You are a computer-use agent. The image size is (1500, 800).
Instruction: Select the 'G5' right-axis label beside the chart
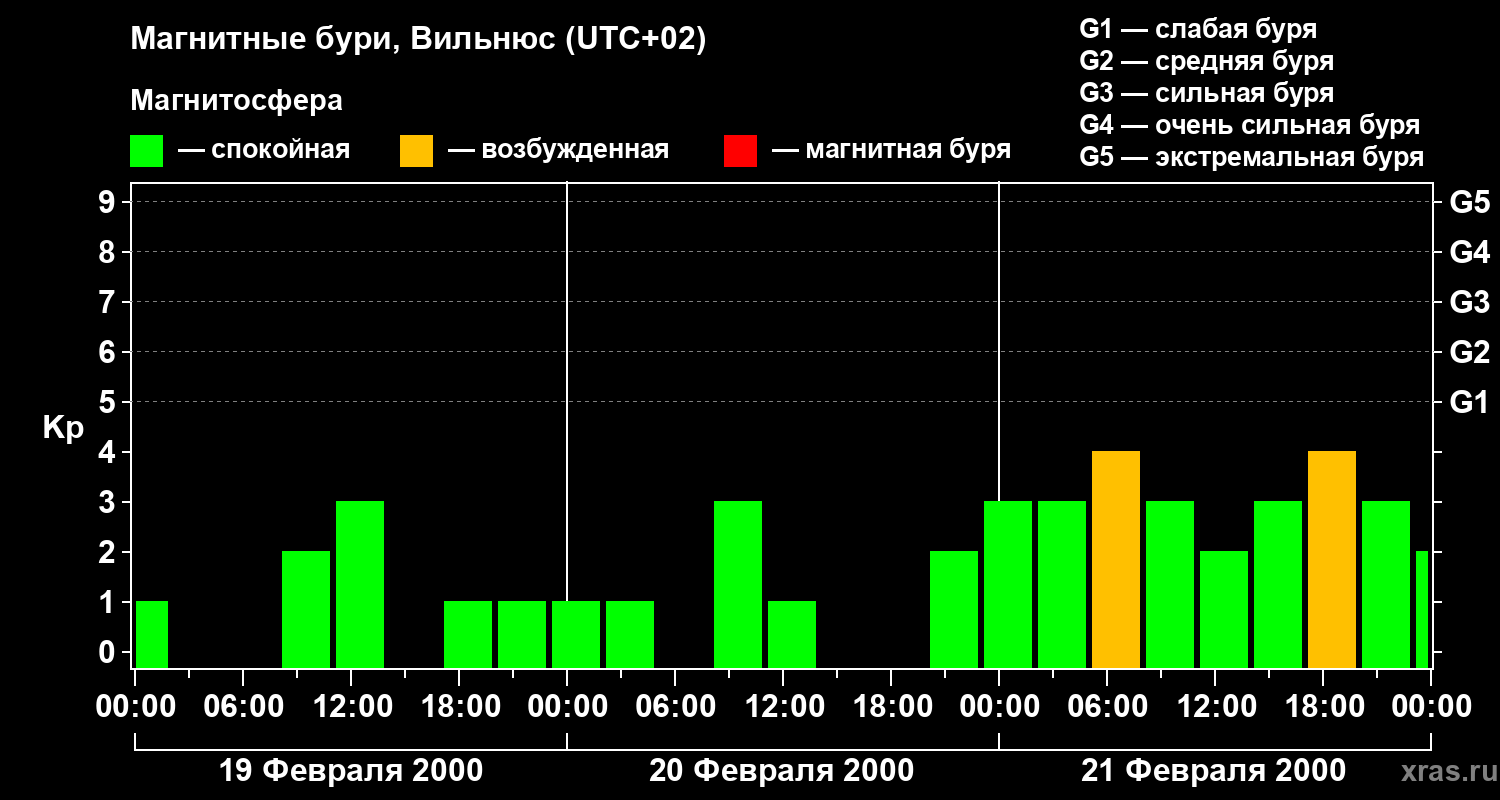click(x=1470, y=202)
